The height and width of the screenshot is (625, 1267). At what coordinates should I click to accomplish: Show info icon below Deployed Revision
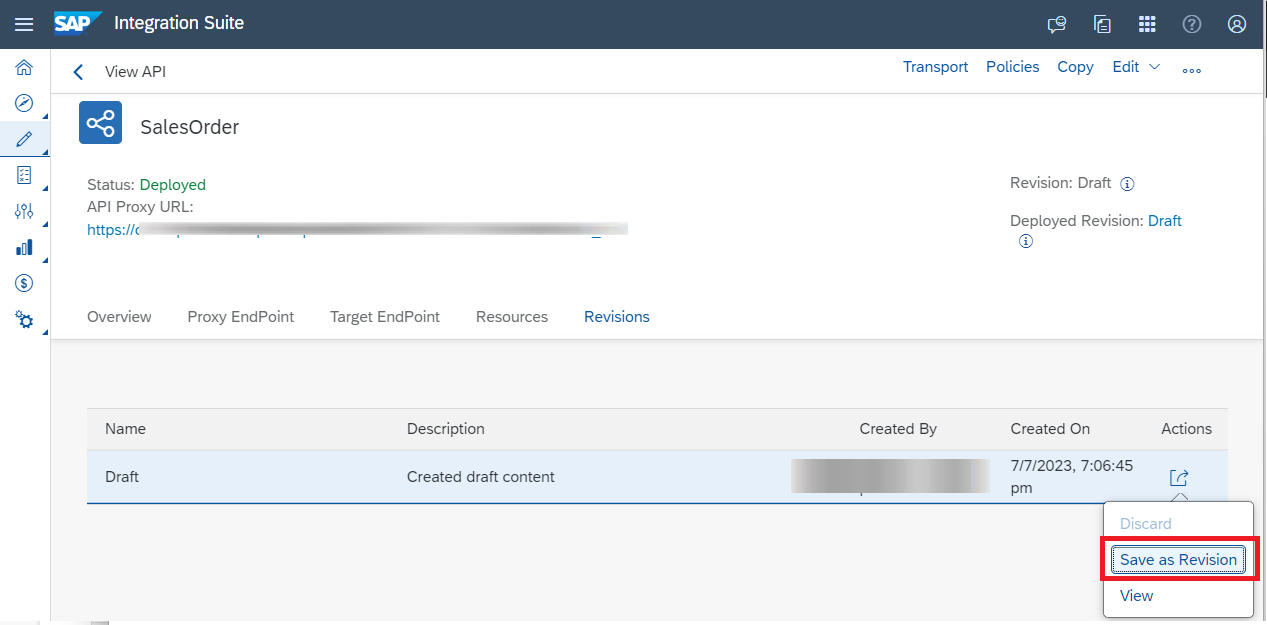click(x=1025, y=242)
